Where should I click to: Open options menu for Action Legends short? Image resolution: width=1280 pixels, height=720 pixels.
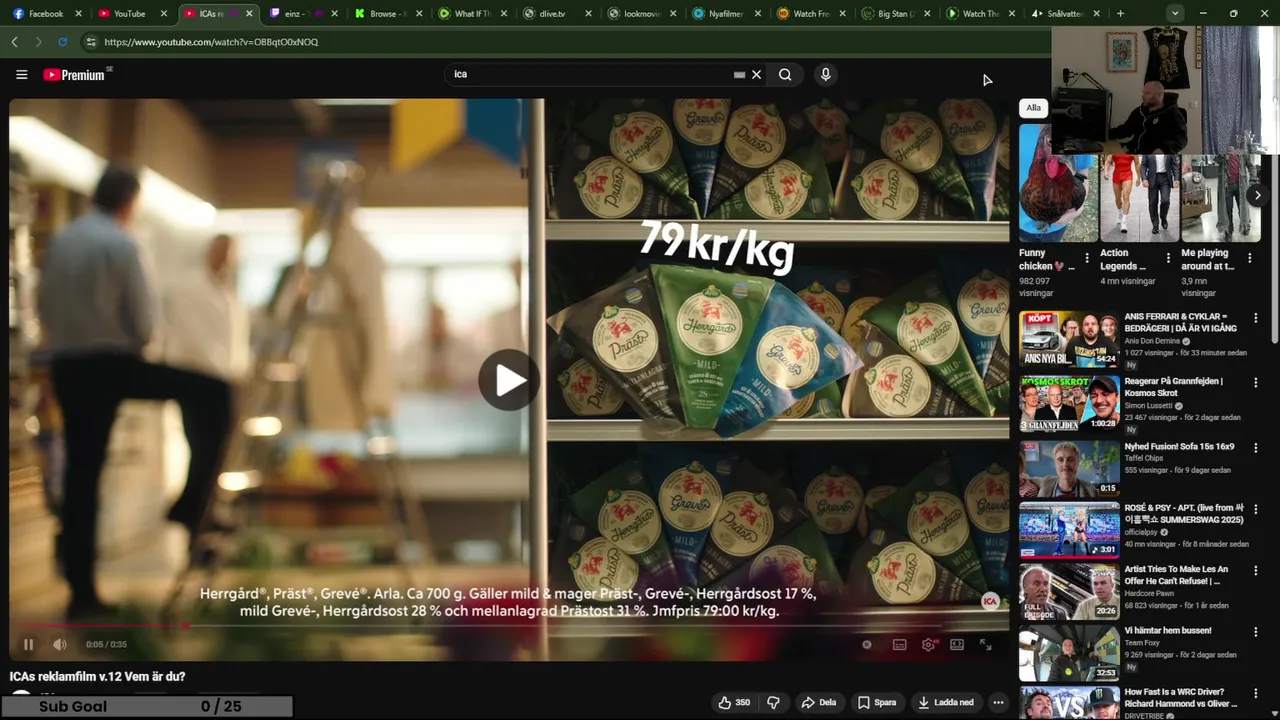pos(1168,258)
